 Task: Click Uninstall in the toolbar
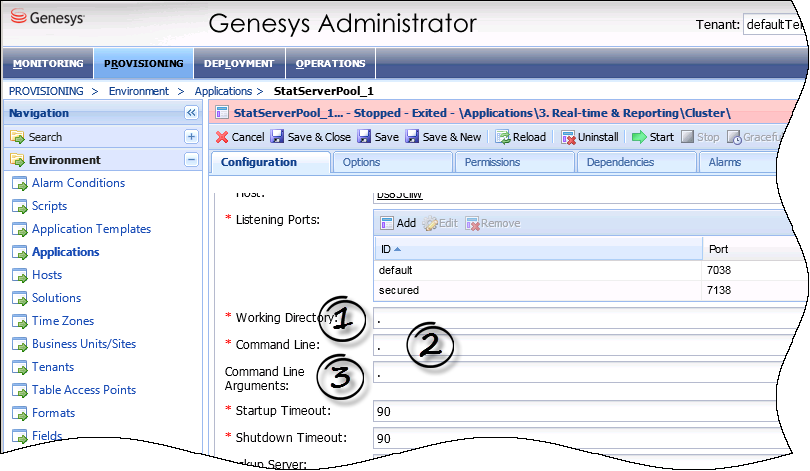click(590, 137)
